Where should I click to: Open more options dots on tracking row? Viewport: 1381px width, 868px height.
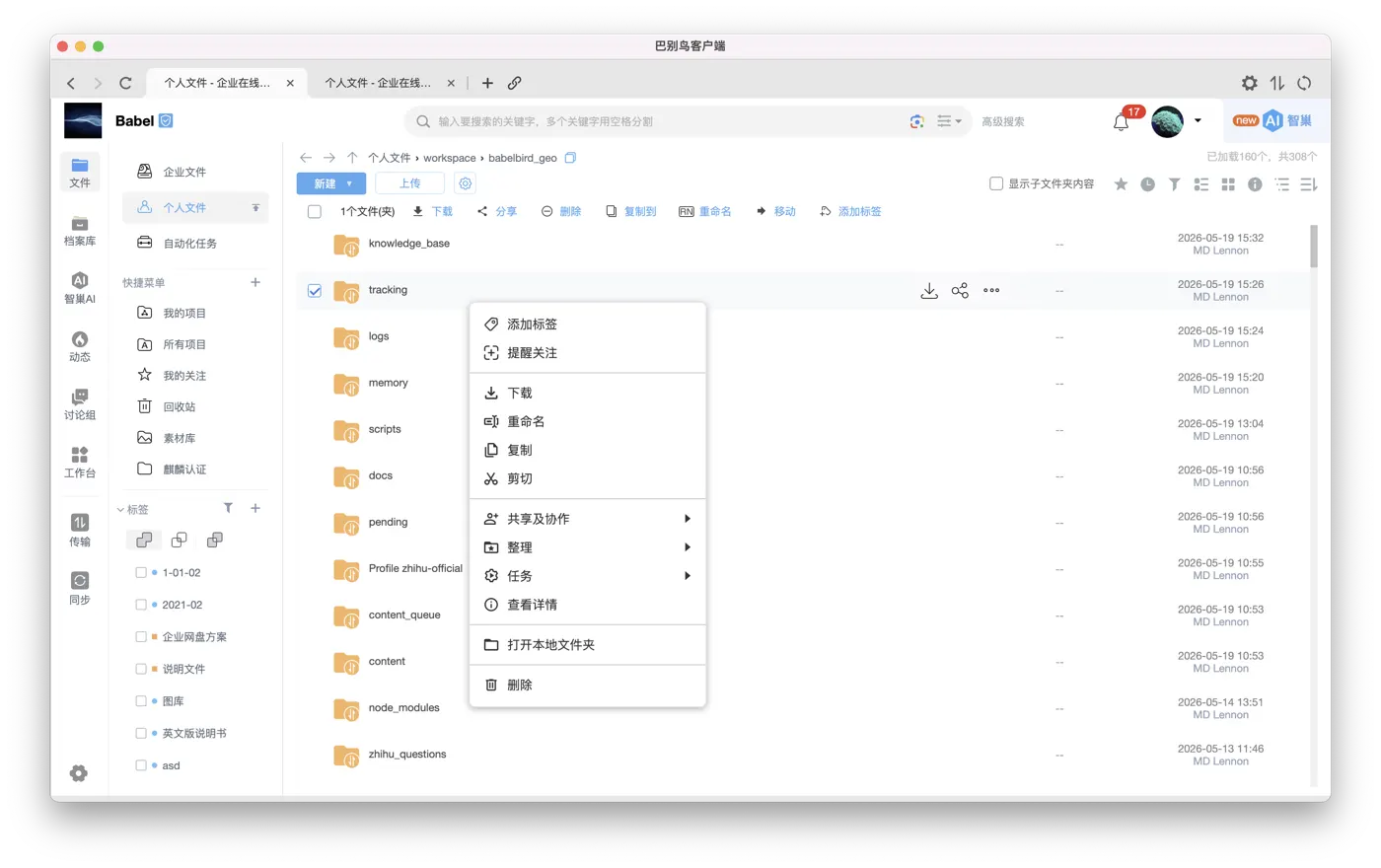[x=991, y=290]
